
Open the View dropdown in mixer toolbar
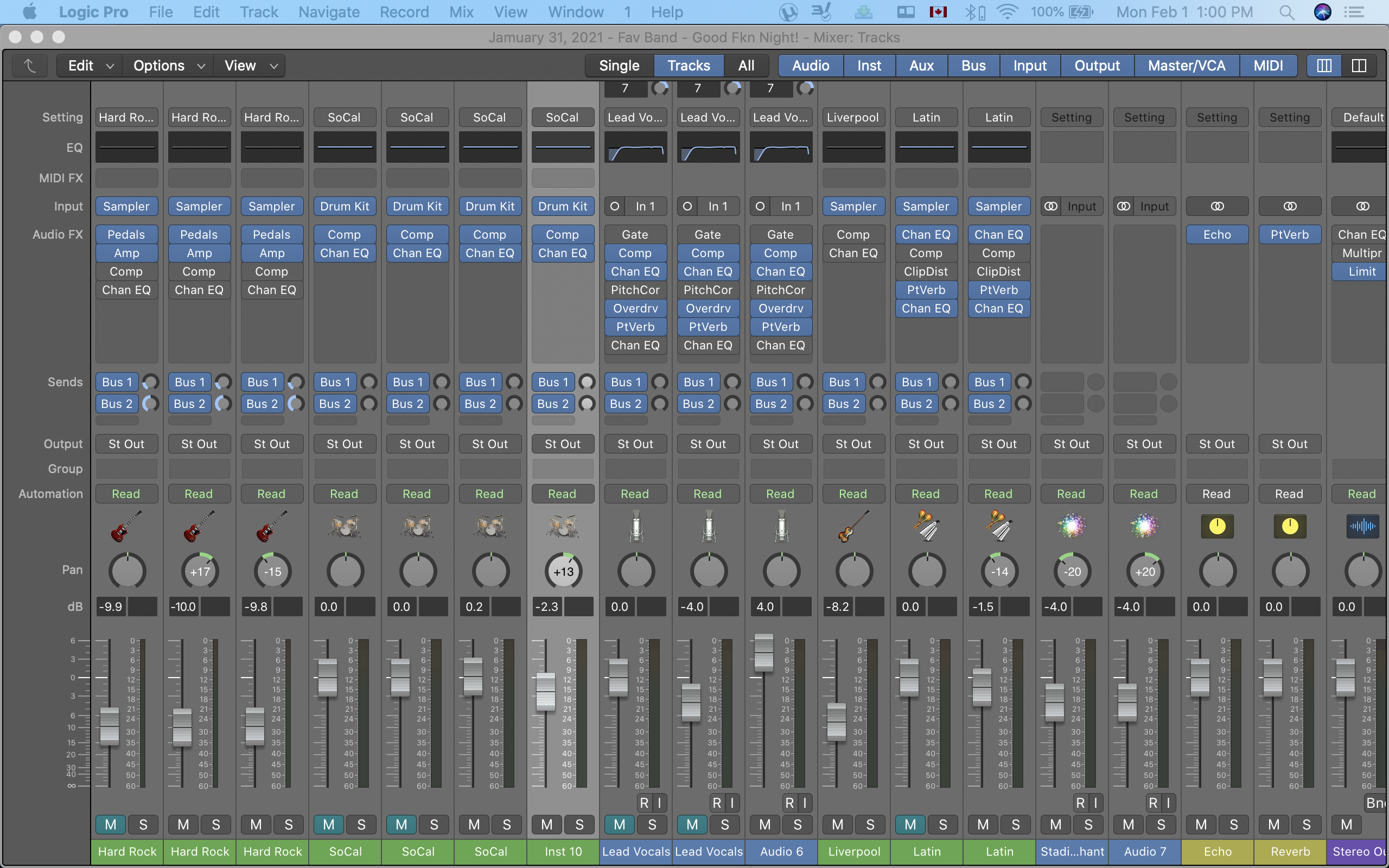pos(250,66)
